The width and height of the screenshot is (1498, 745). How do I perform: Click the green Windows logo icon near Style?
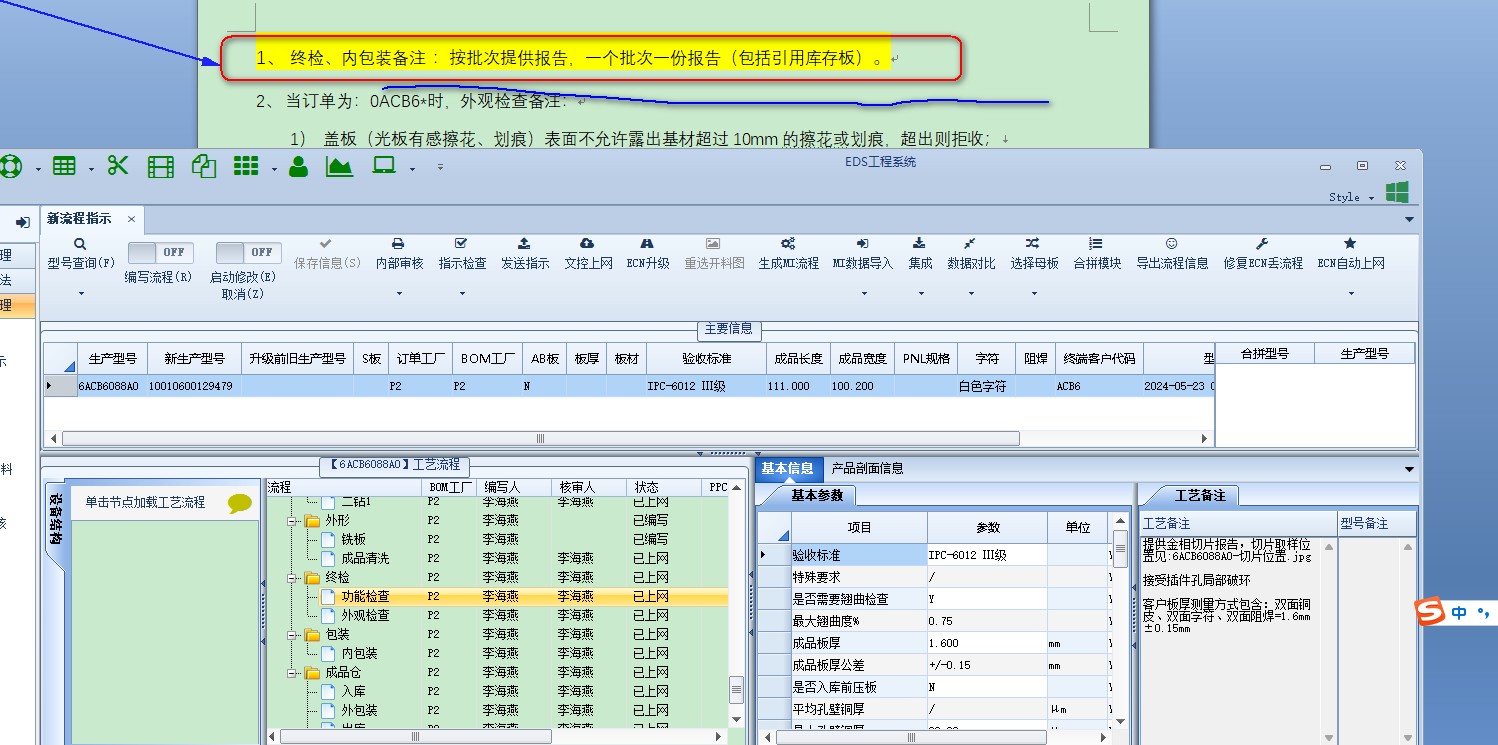1397,192
